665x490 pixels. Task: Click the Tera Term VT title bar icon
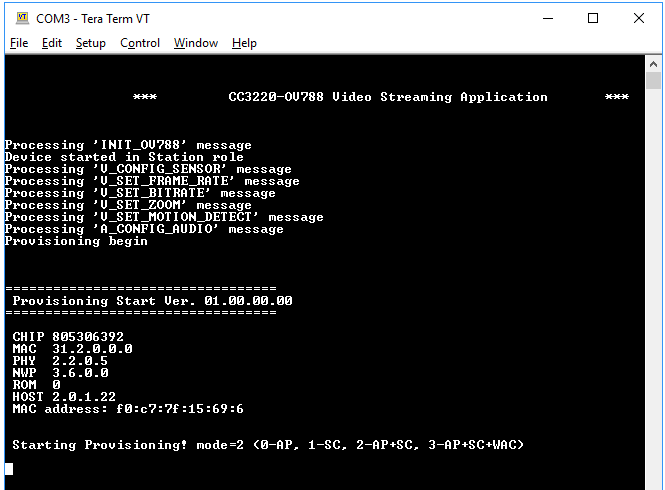(x=22, y=18)
